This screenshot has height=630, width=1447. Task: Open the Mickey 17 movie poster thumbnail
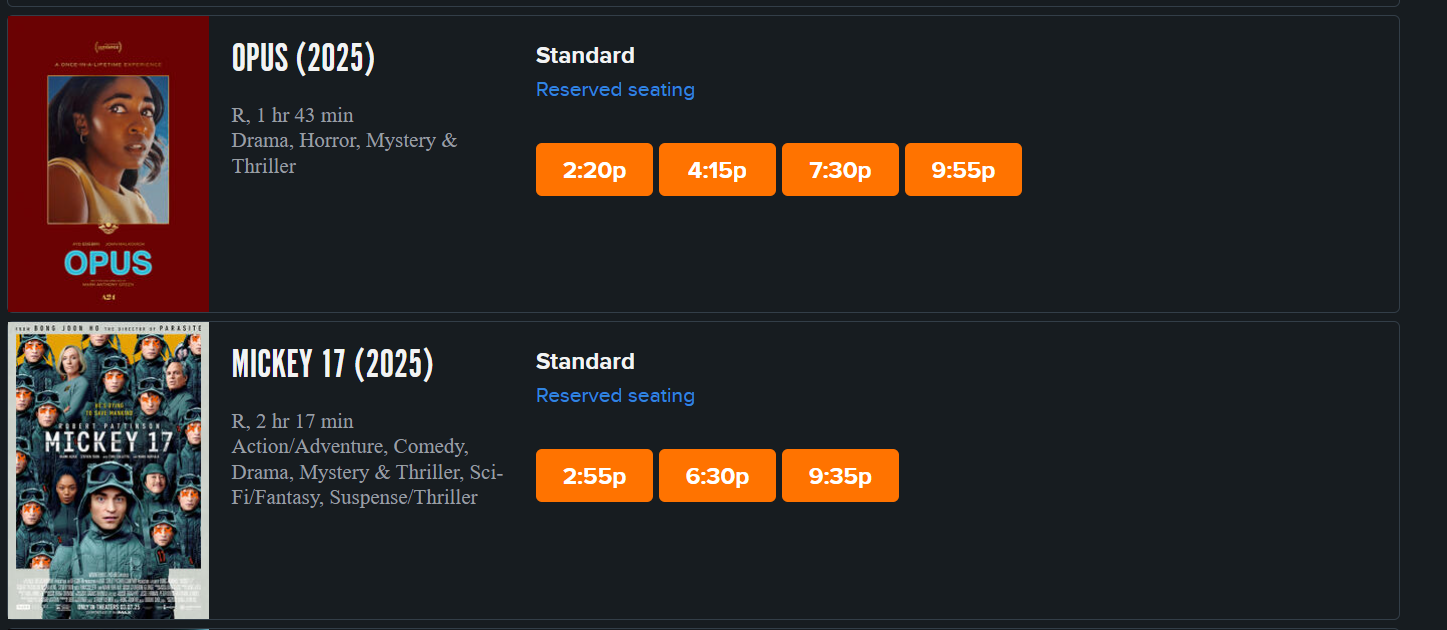[x=108, y=470]
